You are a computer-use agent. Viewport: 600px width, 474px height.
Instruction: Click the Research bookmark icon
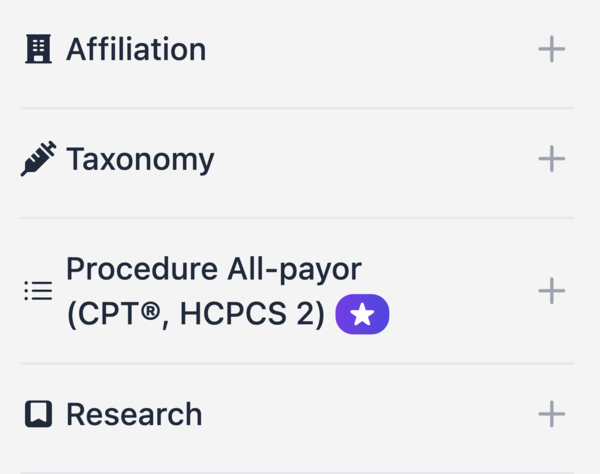coord(38,414)
